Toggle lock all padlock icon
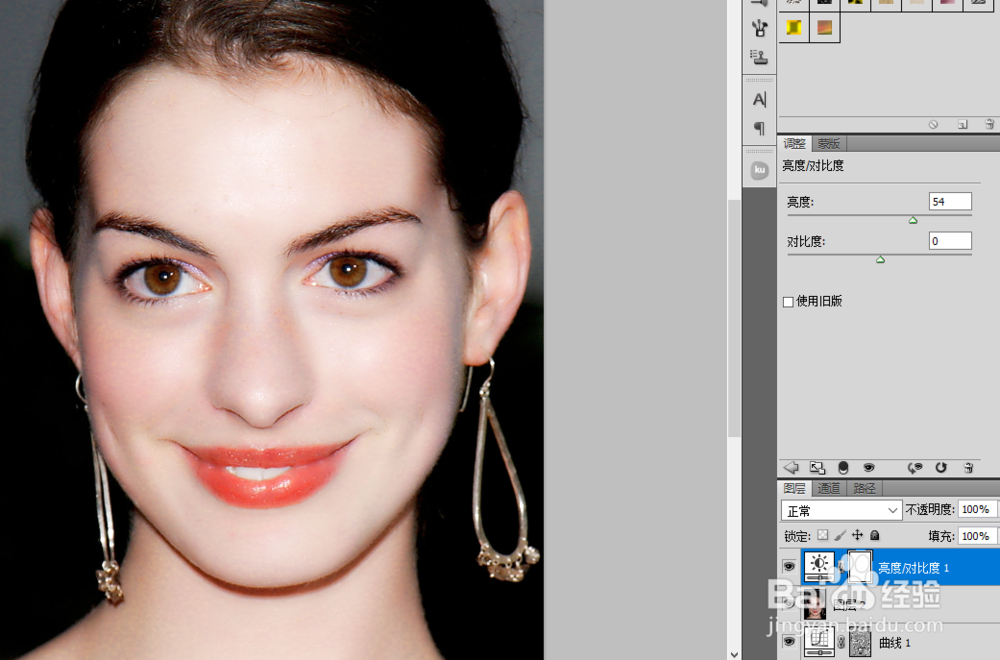Image resolution: width=1000 pixels, height=660 pixels. [875, 535]
